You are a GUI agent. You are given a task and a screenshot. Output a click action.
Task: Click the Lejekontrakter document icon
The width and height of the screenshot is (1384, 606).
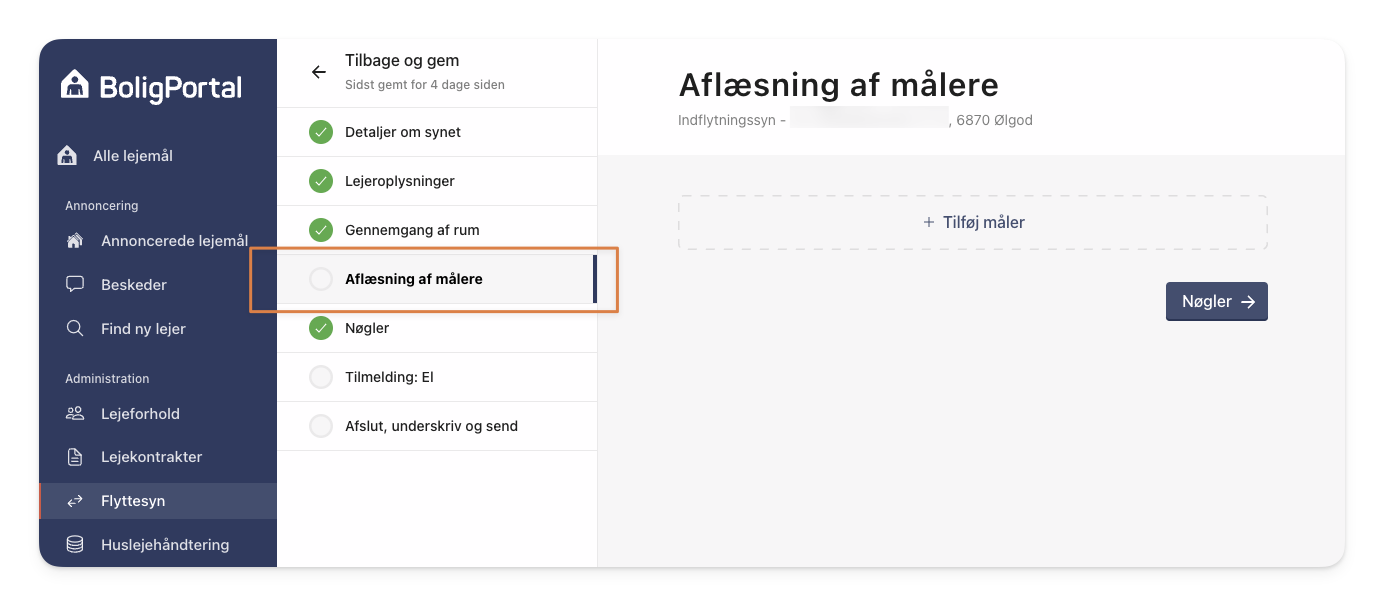pyautogui.click(x=75, y=457)
